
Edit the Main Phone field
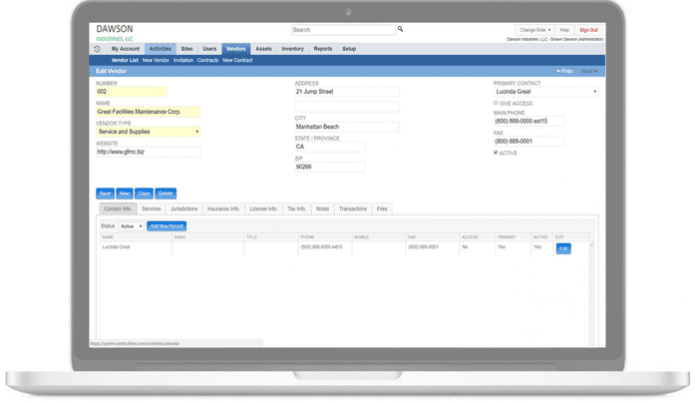(529, 121)
